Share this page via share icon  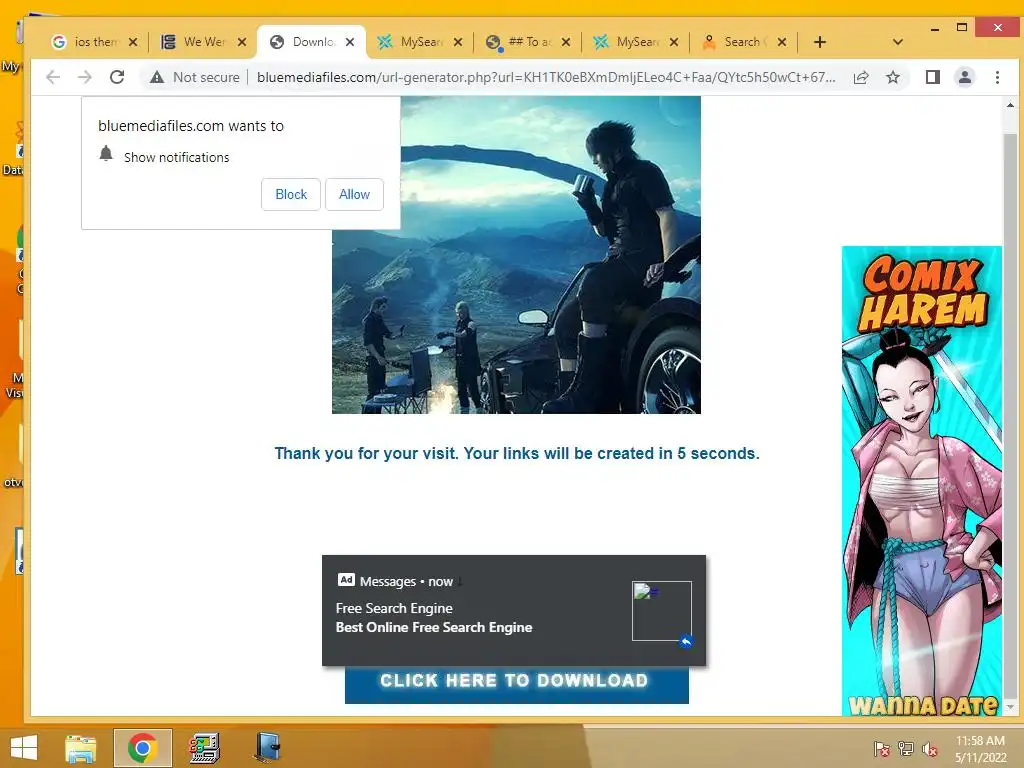[x=861, y=77]
